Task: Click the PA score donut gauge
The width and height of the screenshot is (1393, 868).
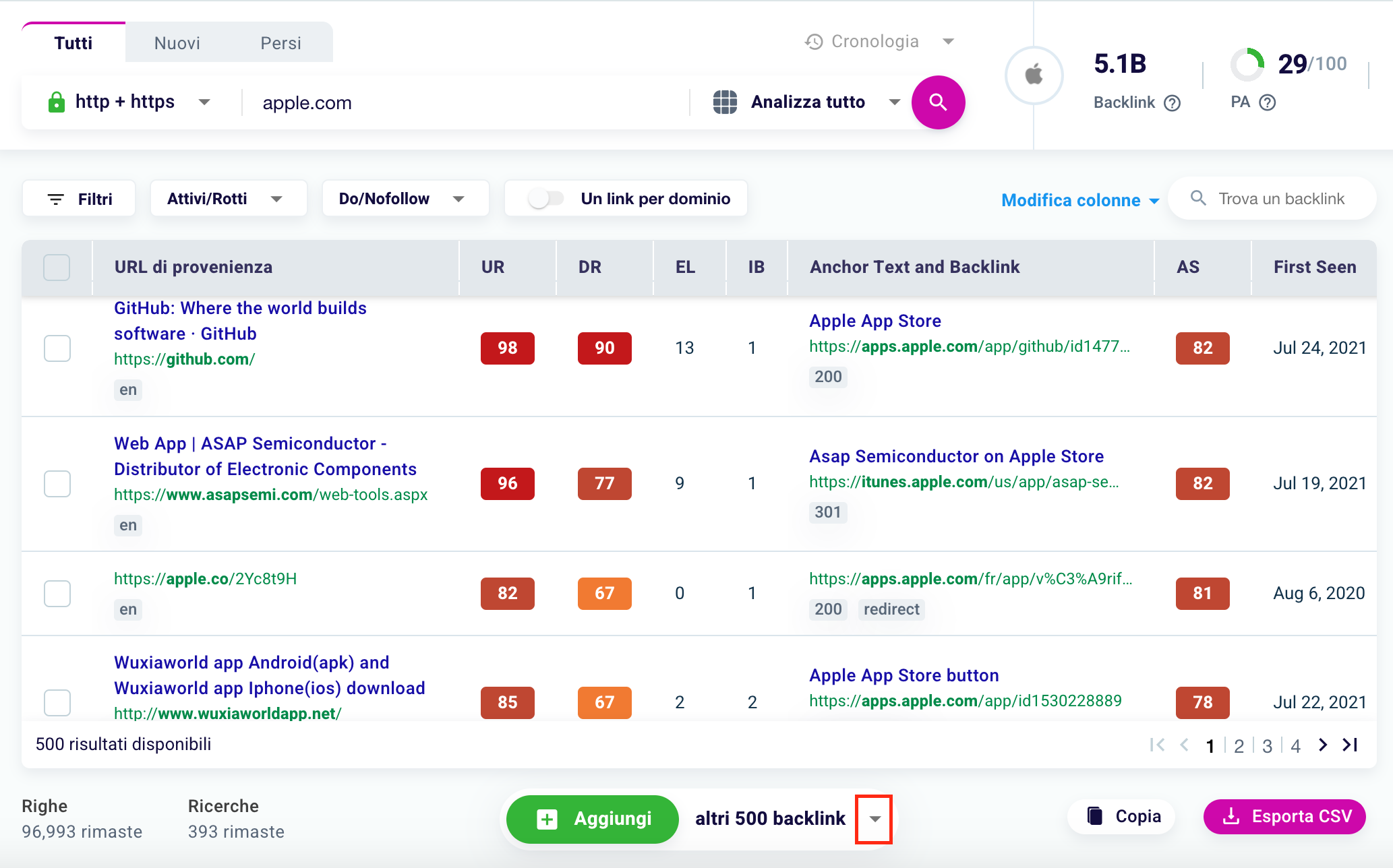Action: [1247, 65]
